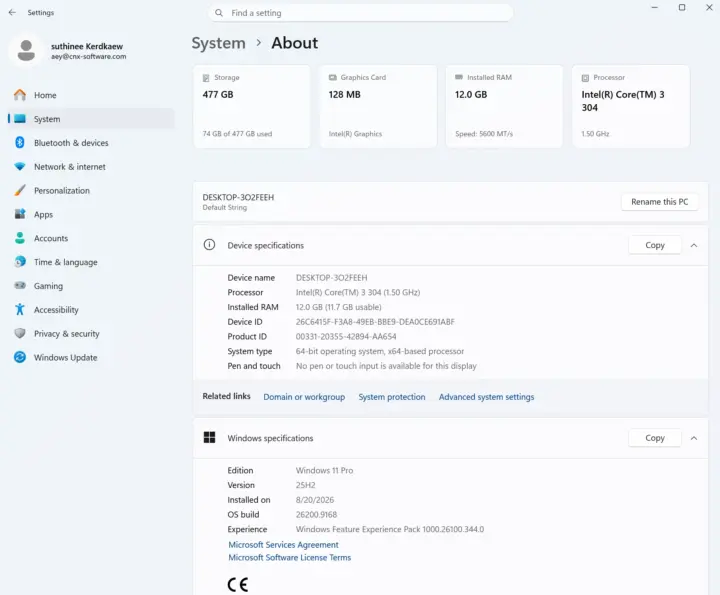Click the user profile avatar
Image resolution: width=720 pixels, height=595 pixels.
click(x=26, y=51)
